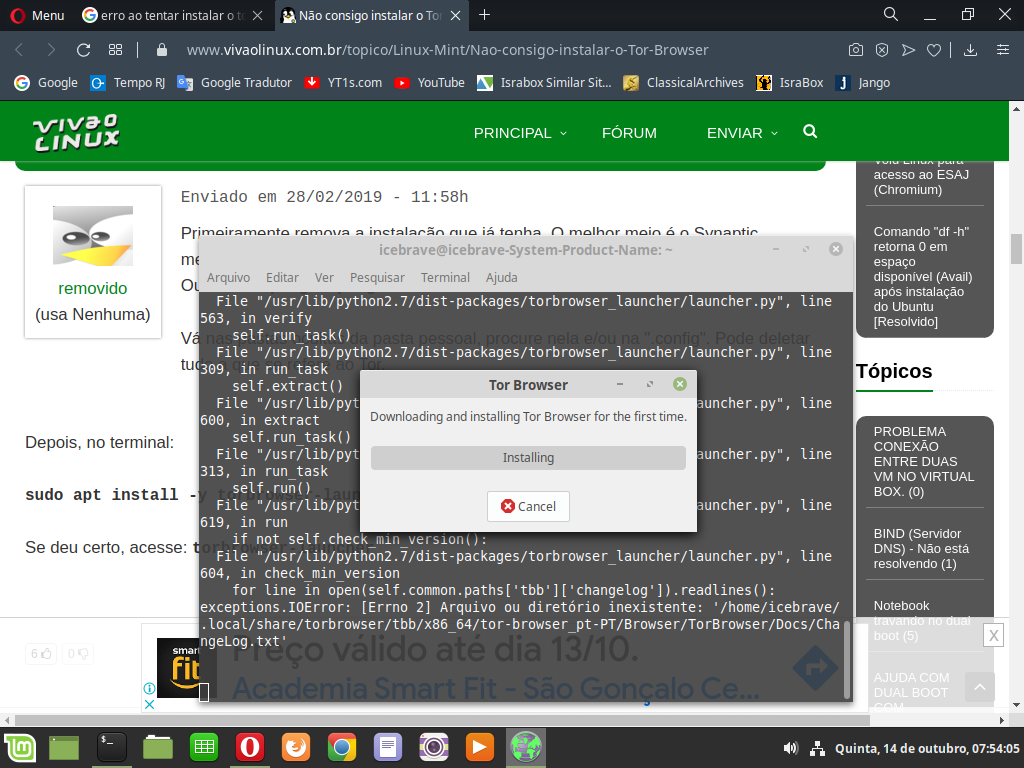Viewport: 1024px width, 768px height.
Task: Expand the ENVIAR dropdown menu
Action: (x=742, y=133)
